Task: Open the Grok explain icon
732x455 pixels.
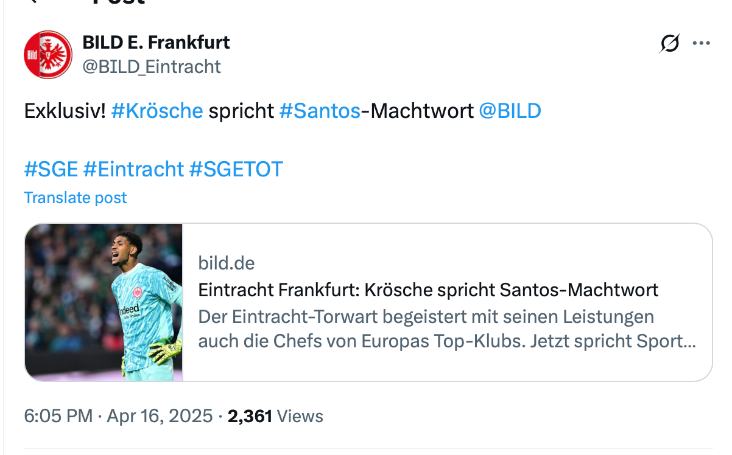Action: pyautogui.click(x=670, y=43)
